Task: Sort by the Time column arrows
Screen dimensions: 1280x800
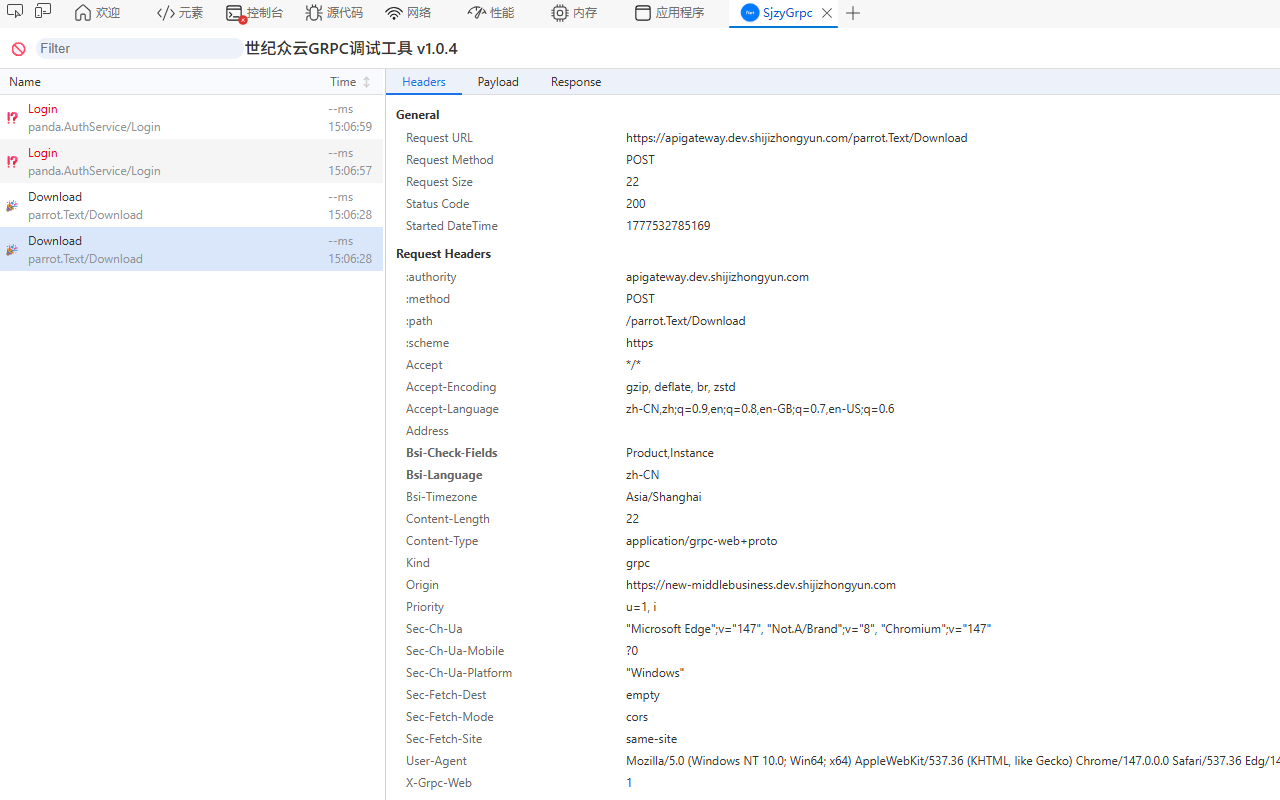Action: tap(367, 82)
